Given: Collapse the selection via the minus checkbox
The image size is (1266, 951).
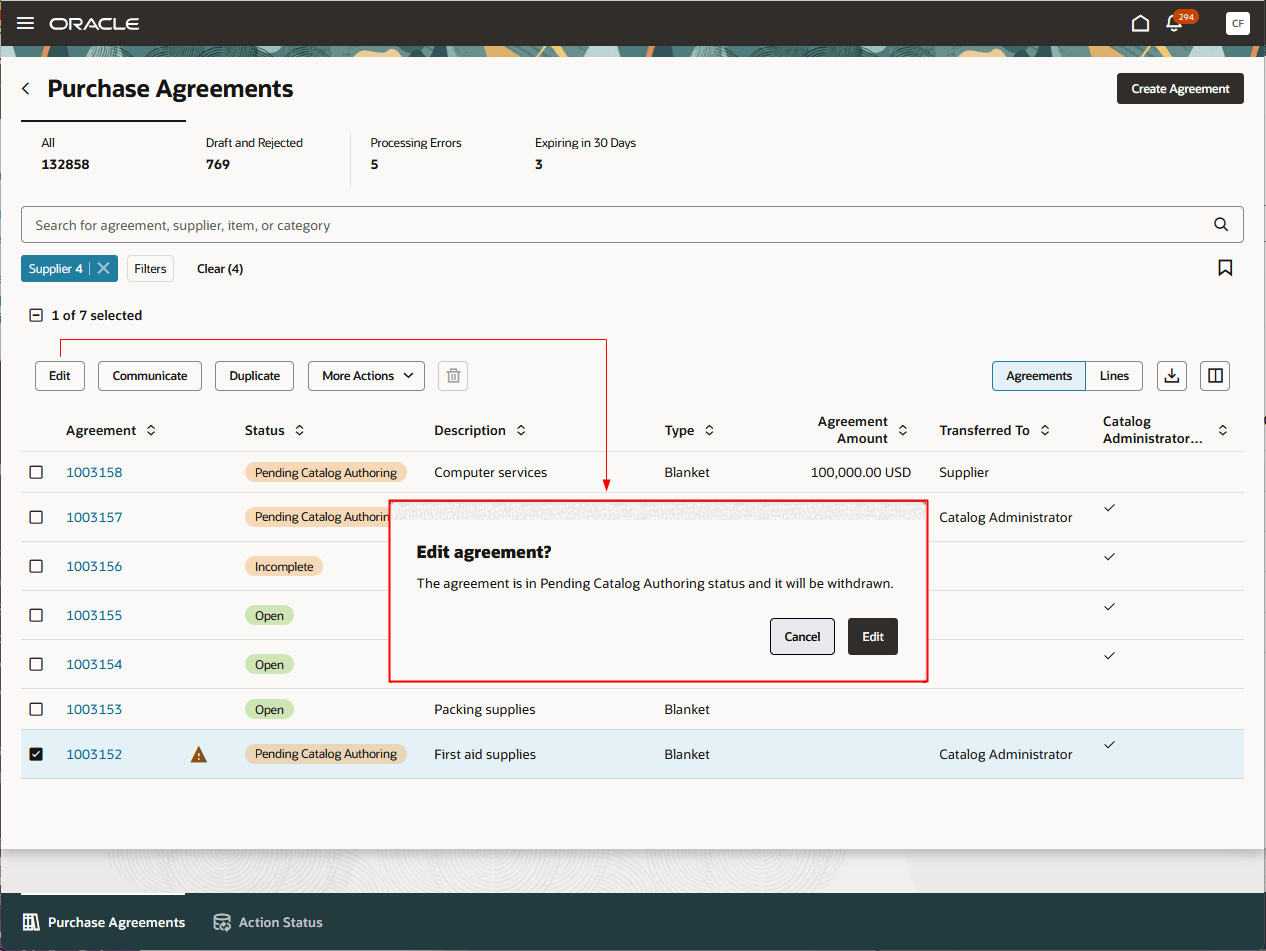Looking at the screenshot, I should click(36, 314).
